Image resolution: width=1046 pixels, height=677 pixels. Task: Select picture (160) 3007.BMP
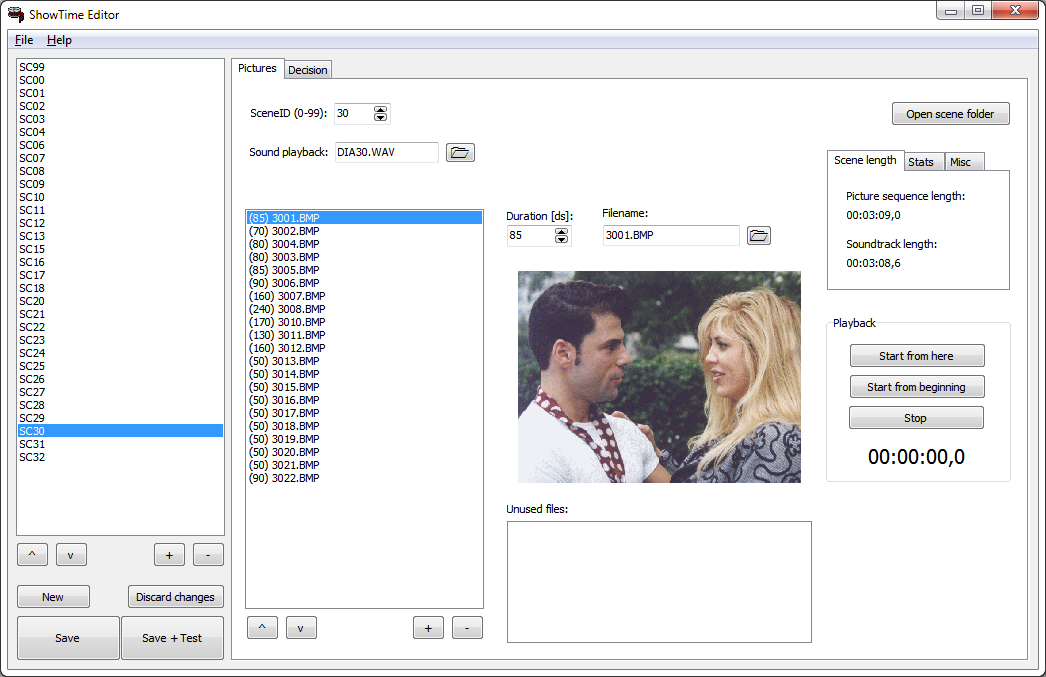click(364, 296)
